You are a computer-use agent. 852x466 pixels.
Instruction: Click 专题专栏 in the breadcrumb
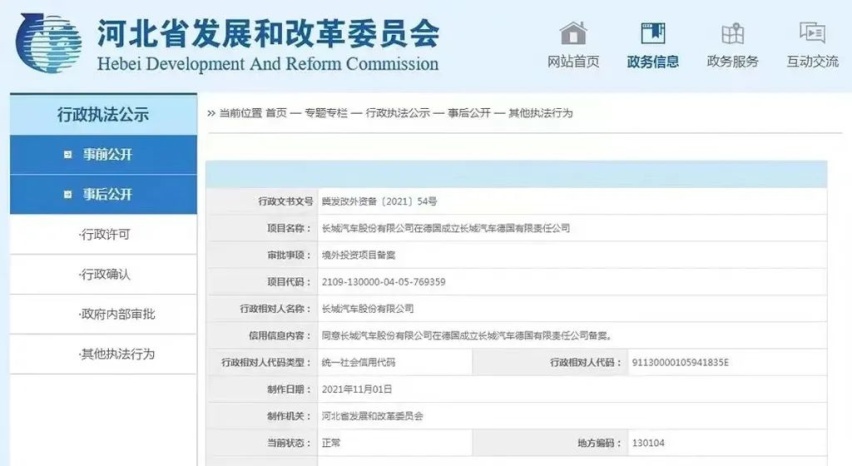coord(325,113)
